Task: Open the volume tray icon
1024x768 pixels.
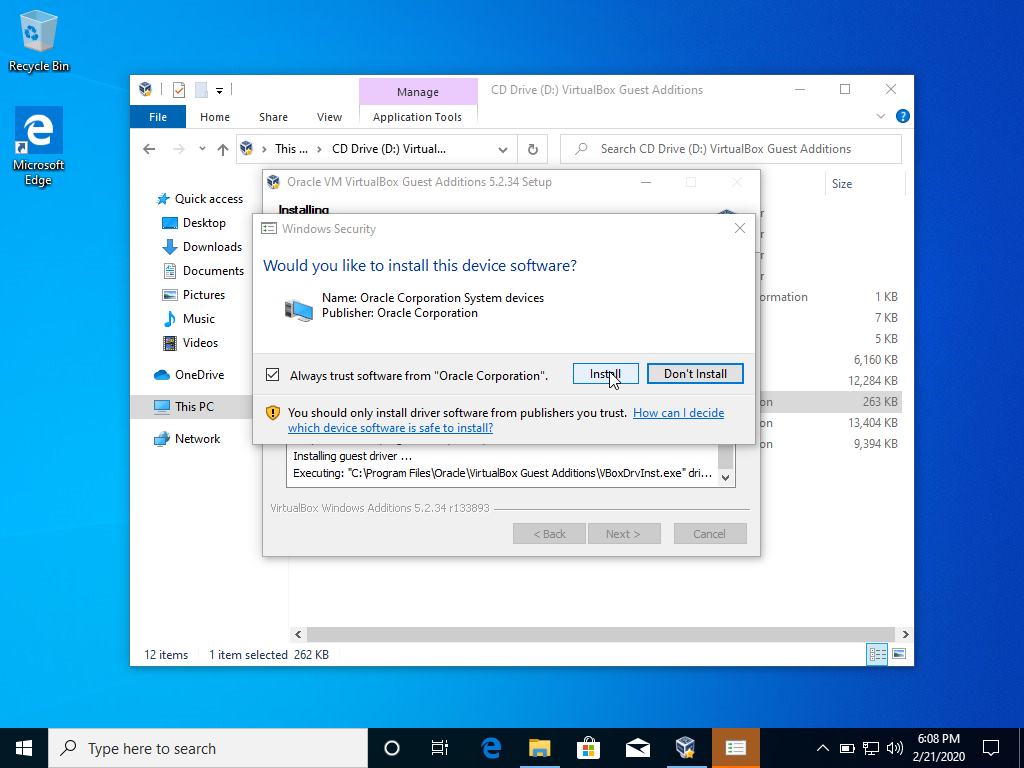Action: [x=895, y=748]
